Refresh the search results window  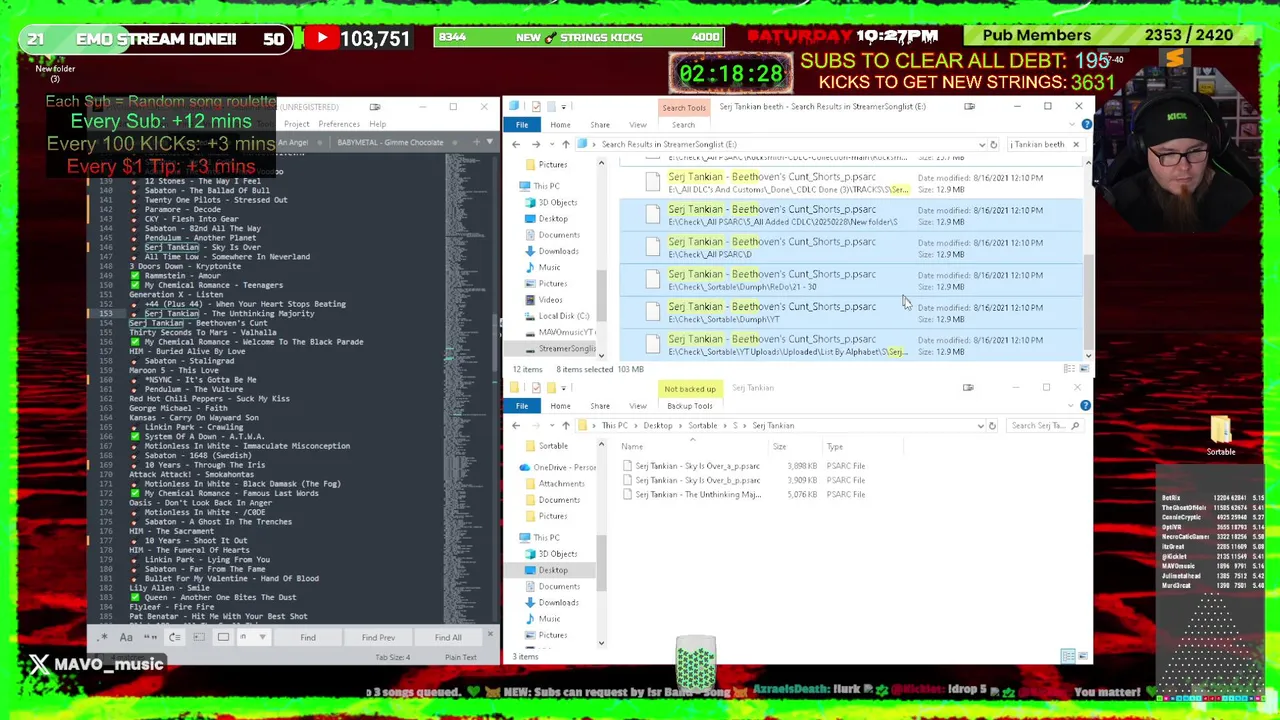(993, 144)
